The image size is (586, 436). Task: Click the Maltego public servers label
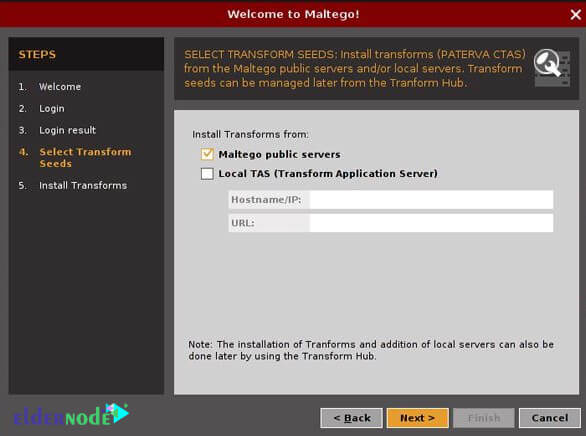pyautogui.click(x=279, y=154)
